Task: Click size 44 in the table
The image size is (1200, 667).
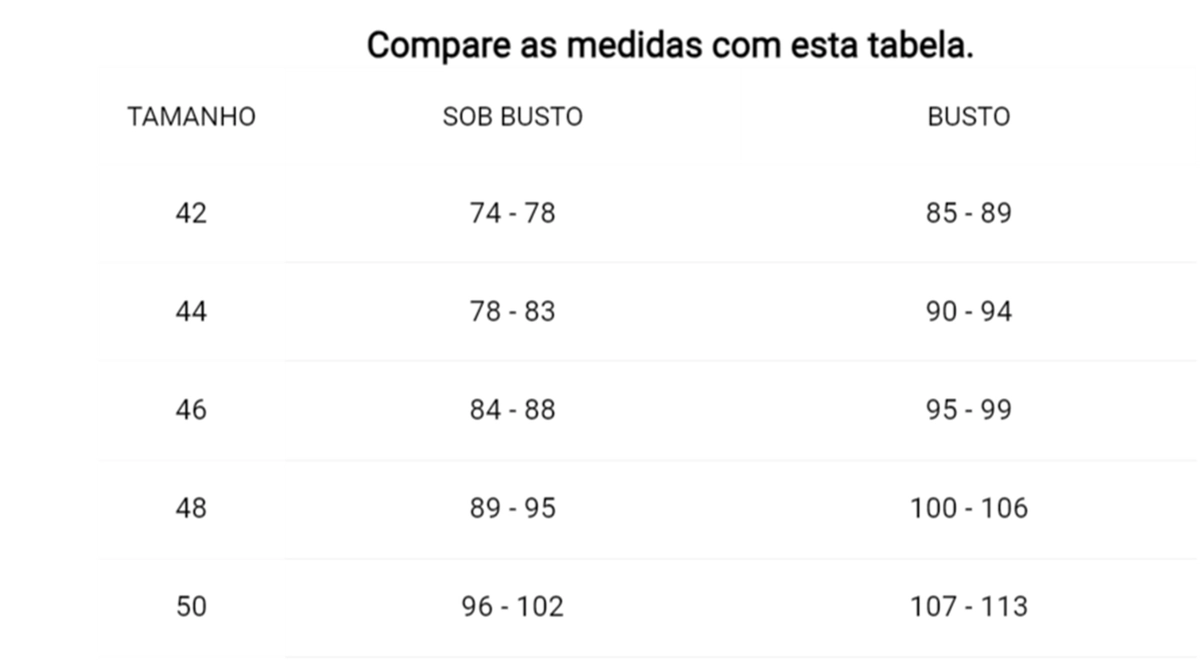Action: [x=191, y=312]
